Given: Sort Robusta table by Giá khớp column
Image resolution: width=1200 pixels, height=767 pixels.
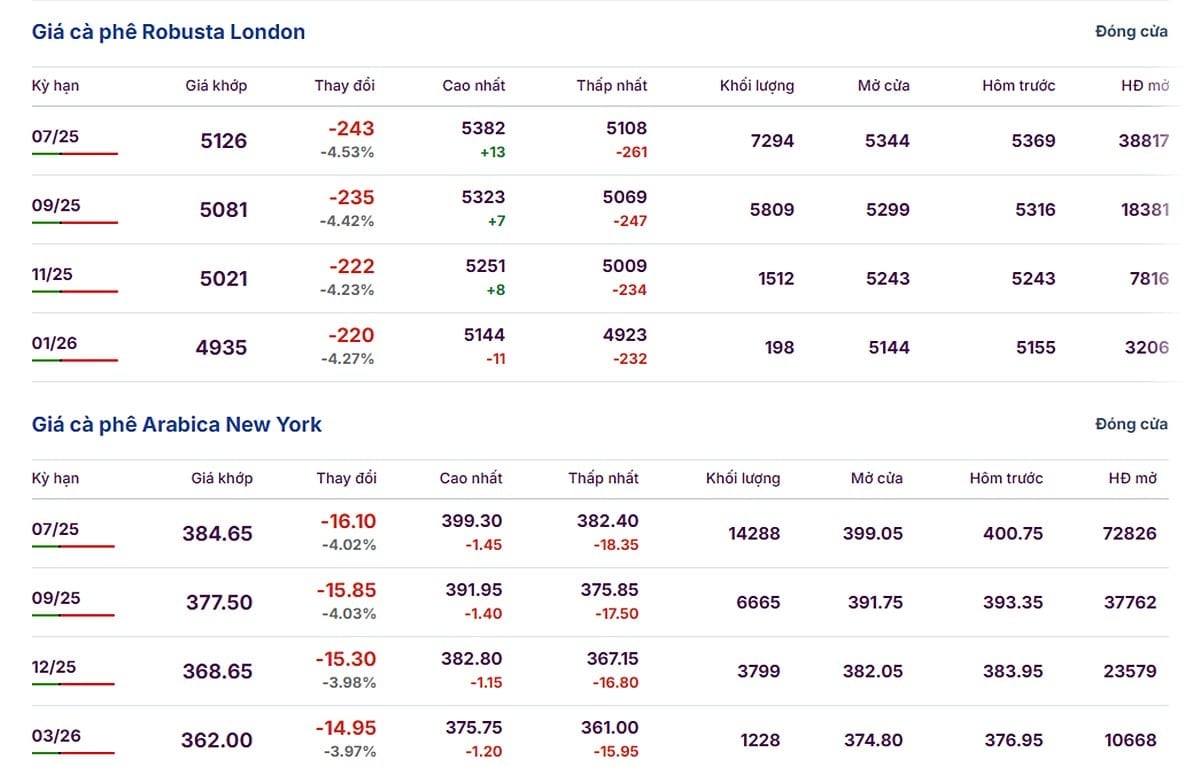Looking at the screenshot, I should (x=216, y=86).
